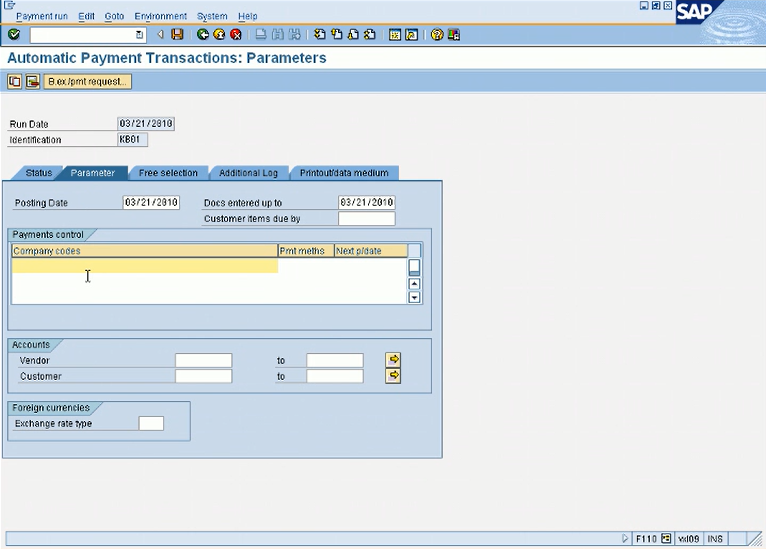Customize local layout monitor icon
Viewport: 766px width, 549px height.
(454, 35)
